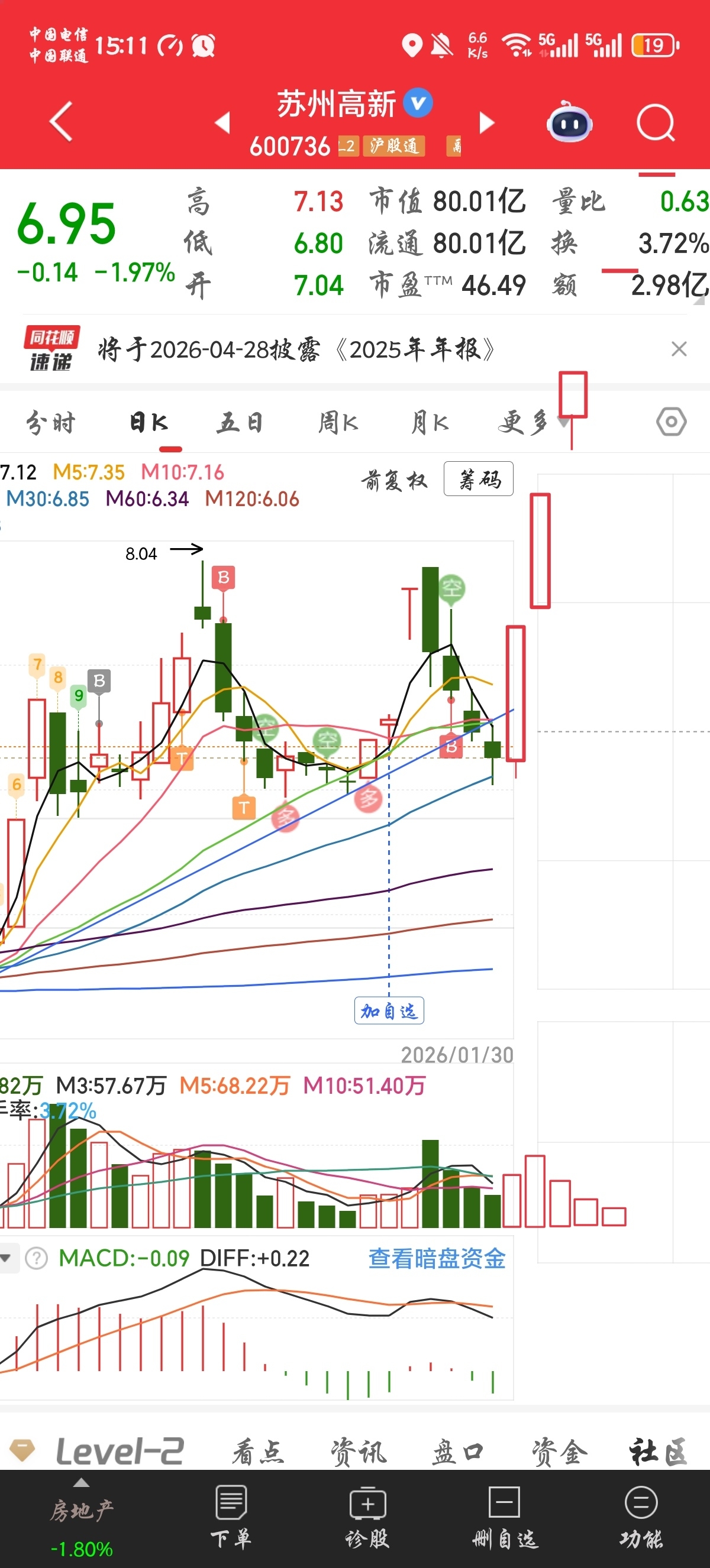
Task: Switch to the 资讯 tab
Action: (359, 1452)
